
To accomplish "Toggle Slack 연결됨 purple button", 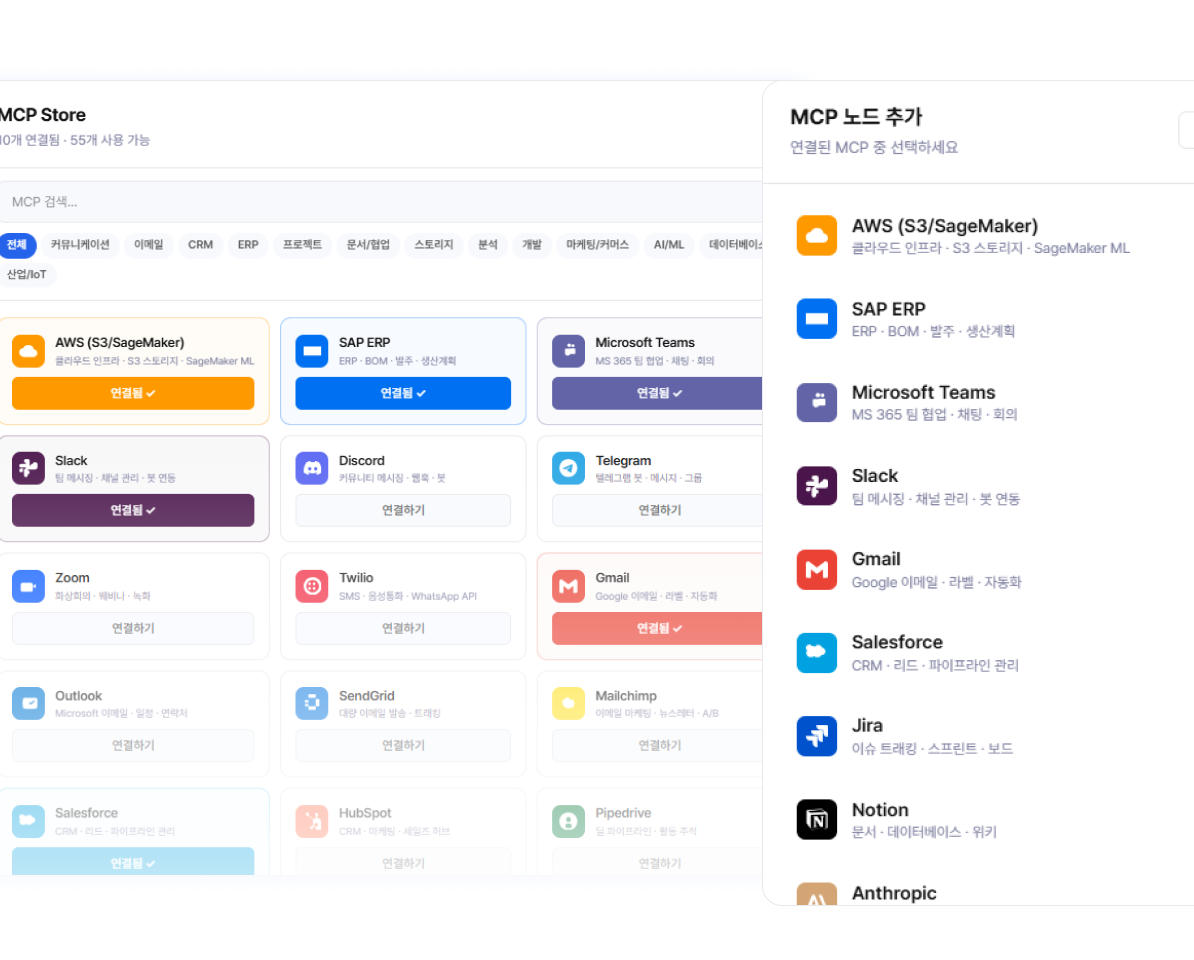I will [133, 510].
